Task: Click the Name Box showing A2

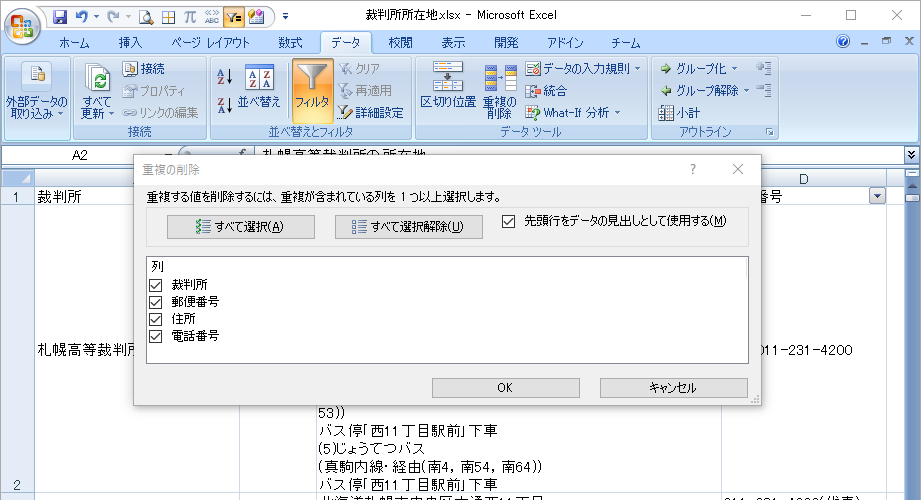Action: pos(79,155)
